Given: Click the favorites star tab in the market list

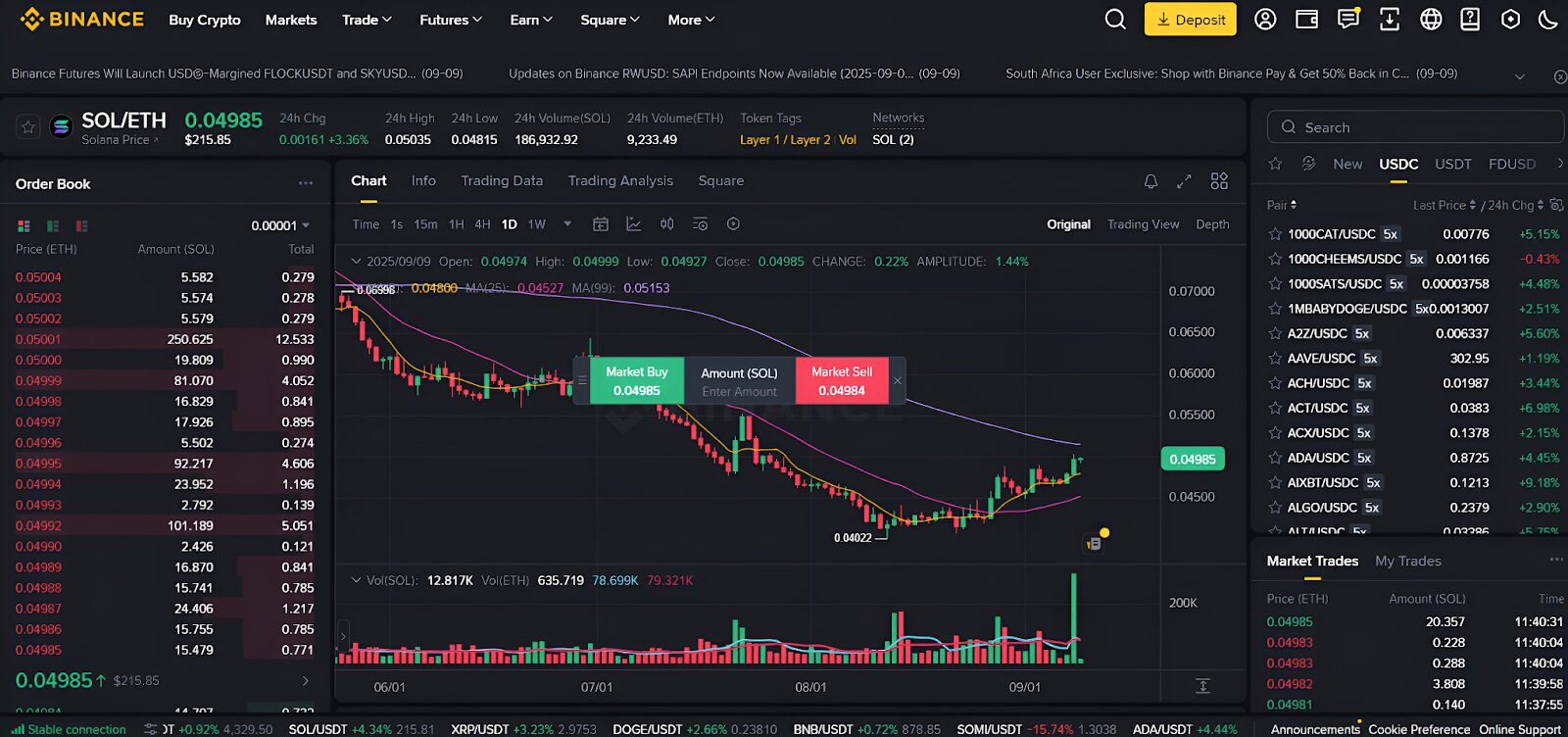Looking at the screenshot, I should point(1275,164).
